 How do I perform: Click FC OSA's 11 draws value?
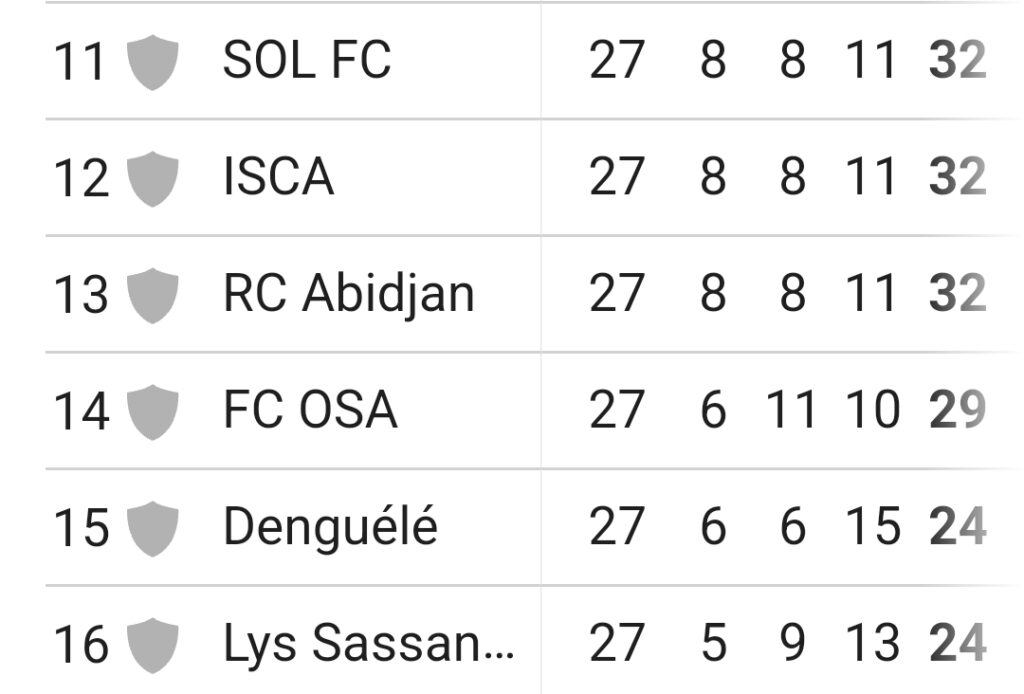[792, 409]
